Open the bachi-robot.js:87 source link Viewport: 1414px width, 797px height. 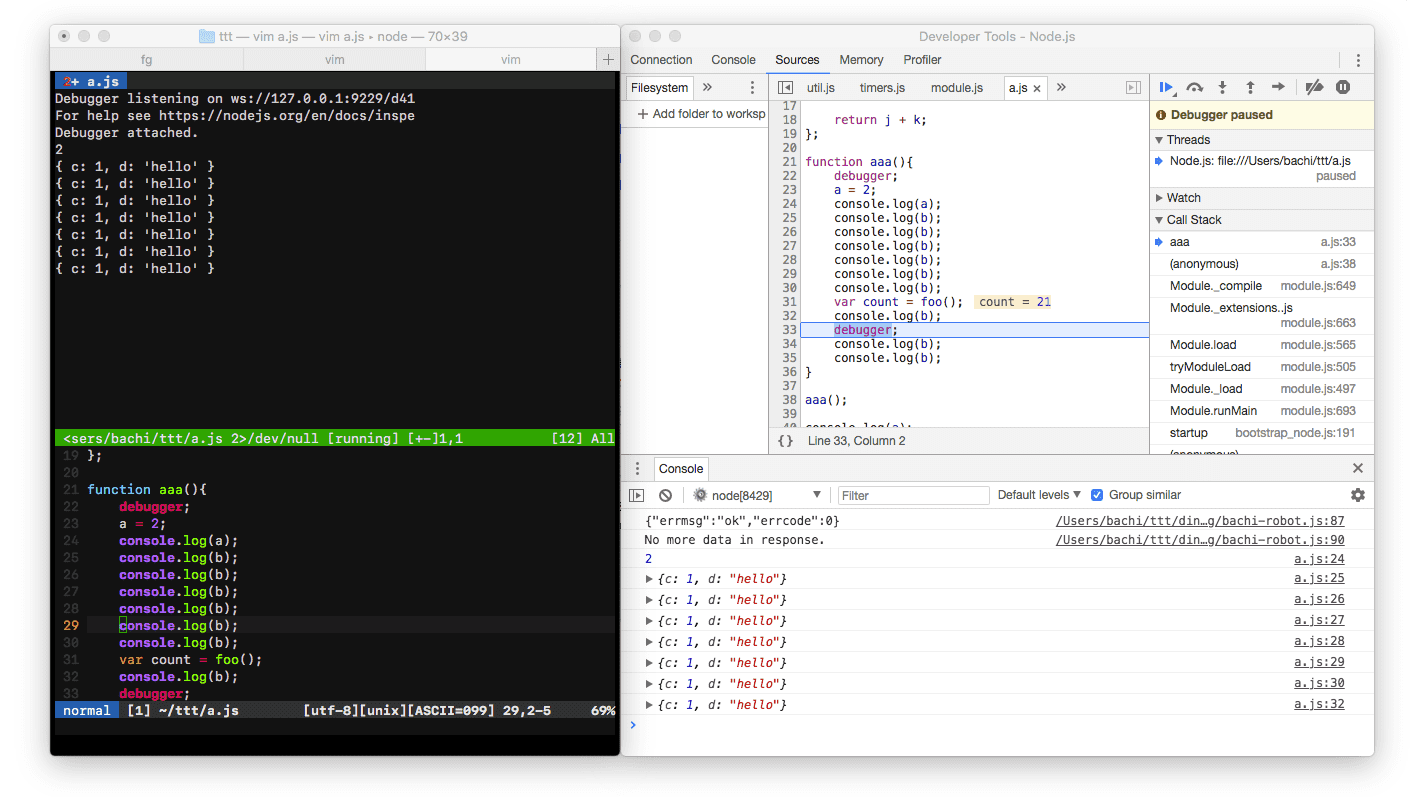[x=1200, y=521]
